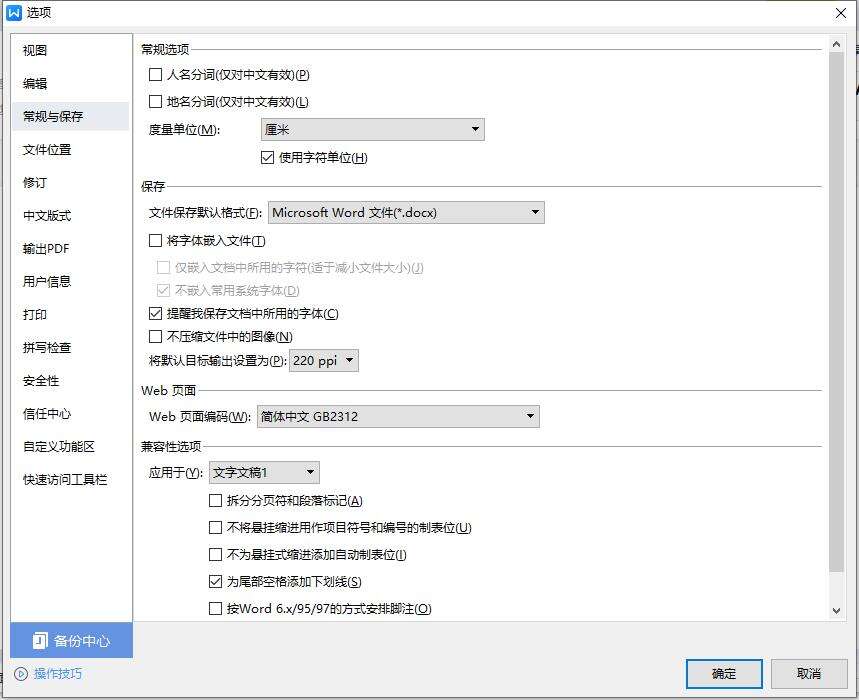Uncheck 为尾部空格添加下划线 checkbox
Screen dimensions: 859x700
pos(215,582)
